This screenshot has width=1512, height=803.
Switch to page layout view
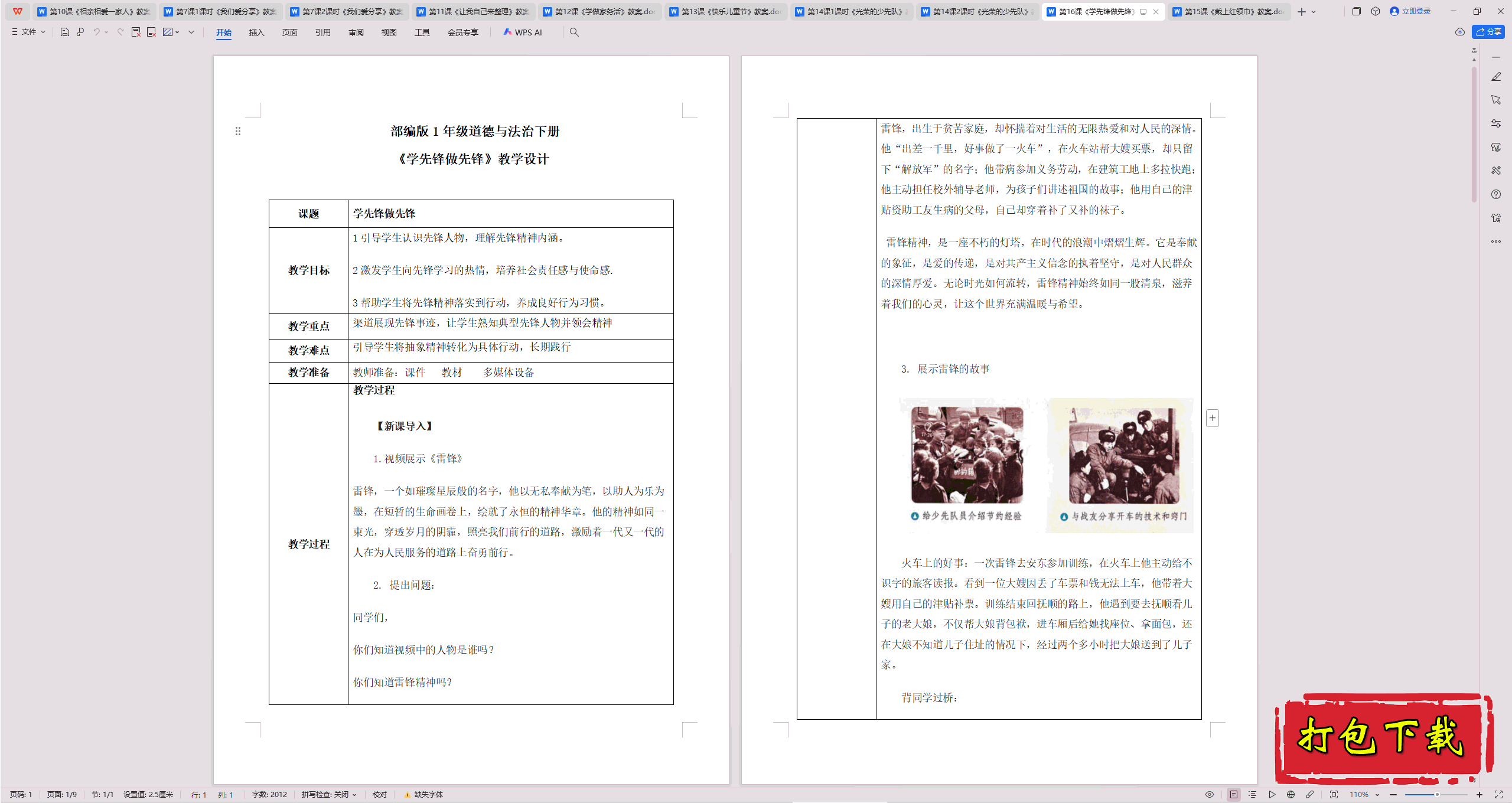(1234, 795)
